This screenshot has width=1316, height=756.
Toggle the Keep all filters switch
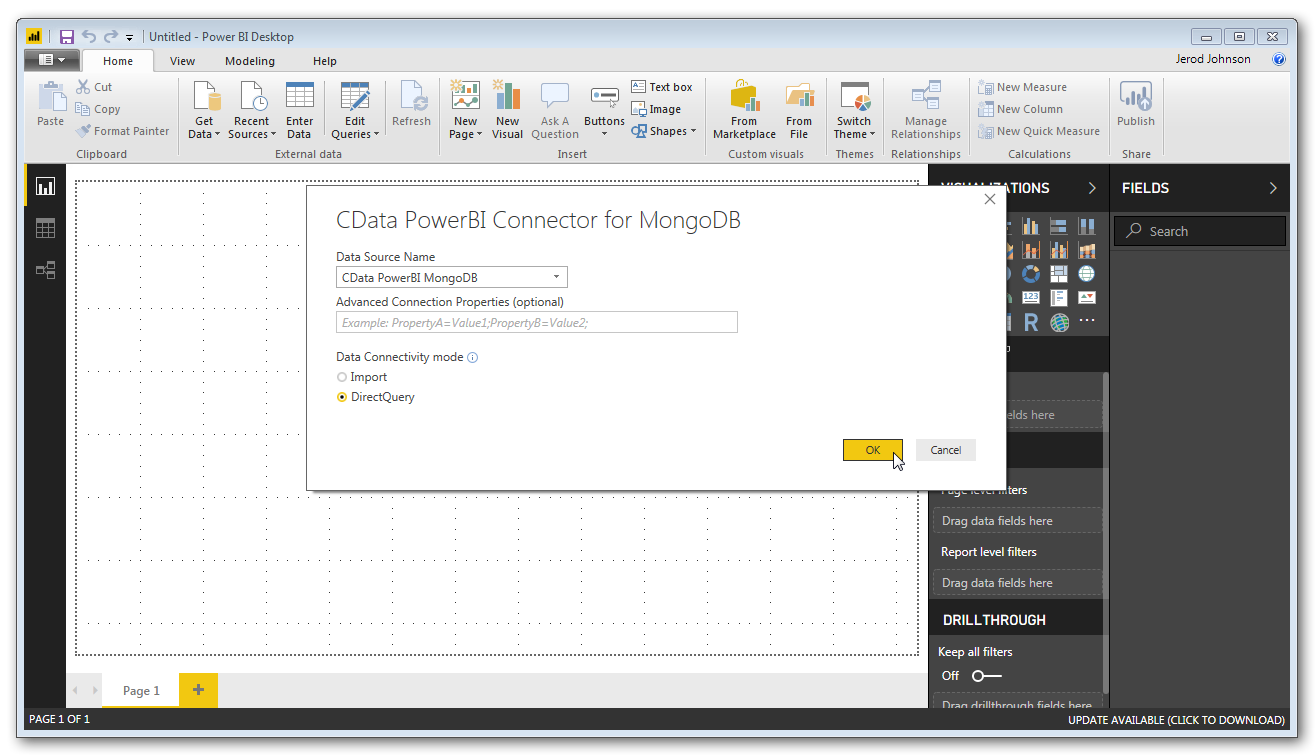coord(986,676)
